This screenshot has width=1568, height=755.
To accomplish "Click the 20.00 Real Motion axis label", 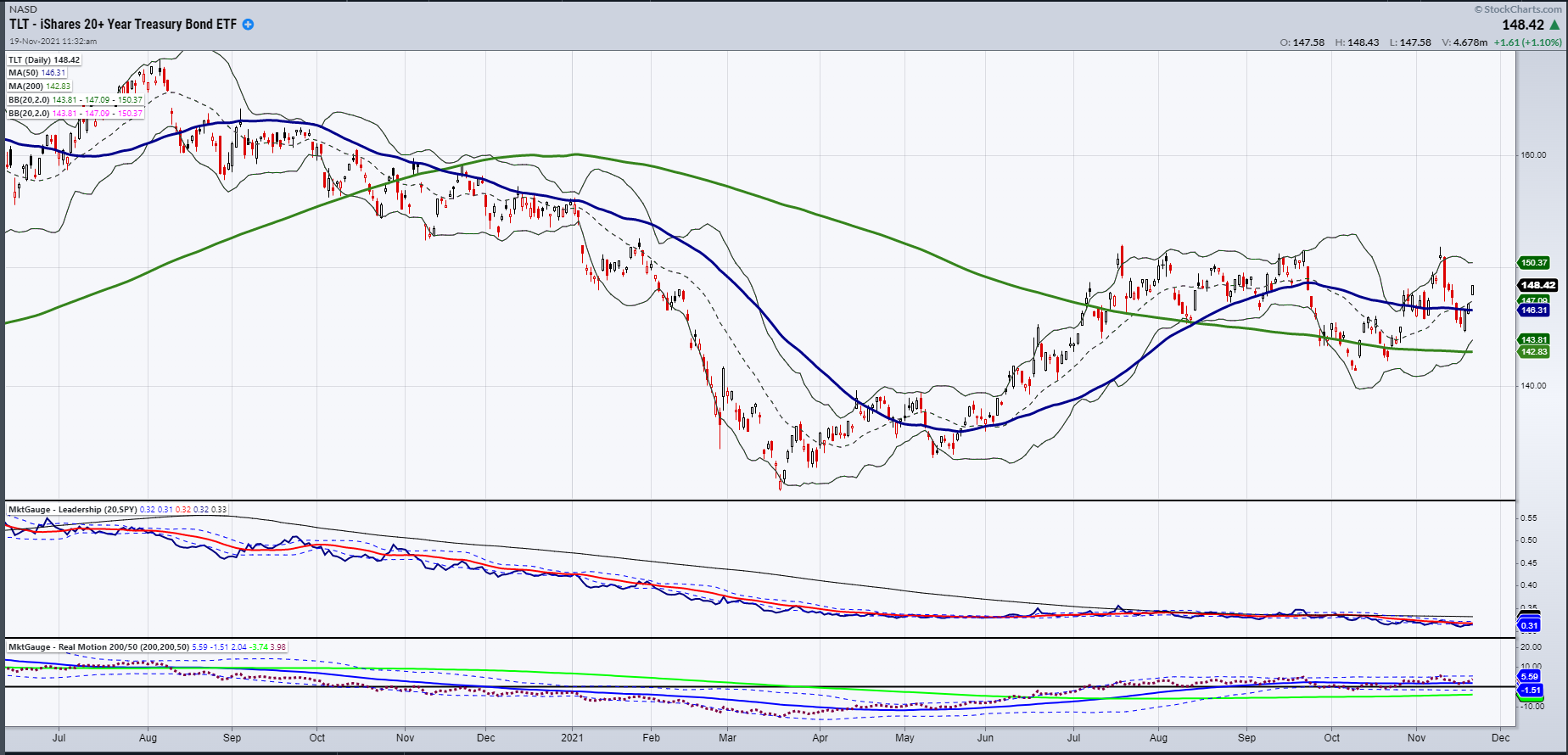I will coord(1530,647).
